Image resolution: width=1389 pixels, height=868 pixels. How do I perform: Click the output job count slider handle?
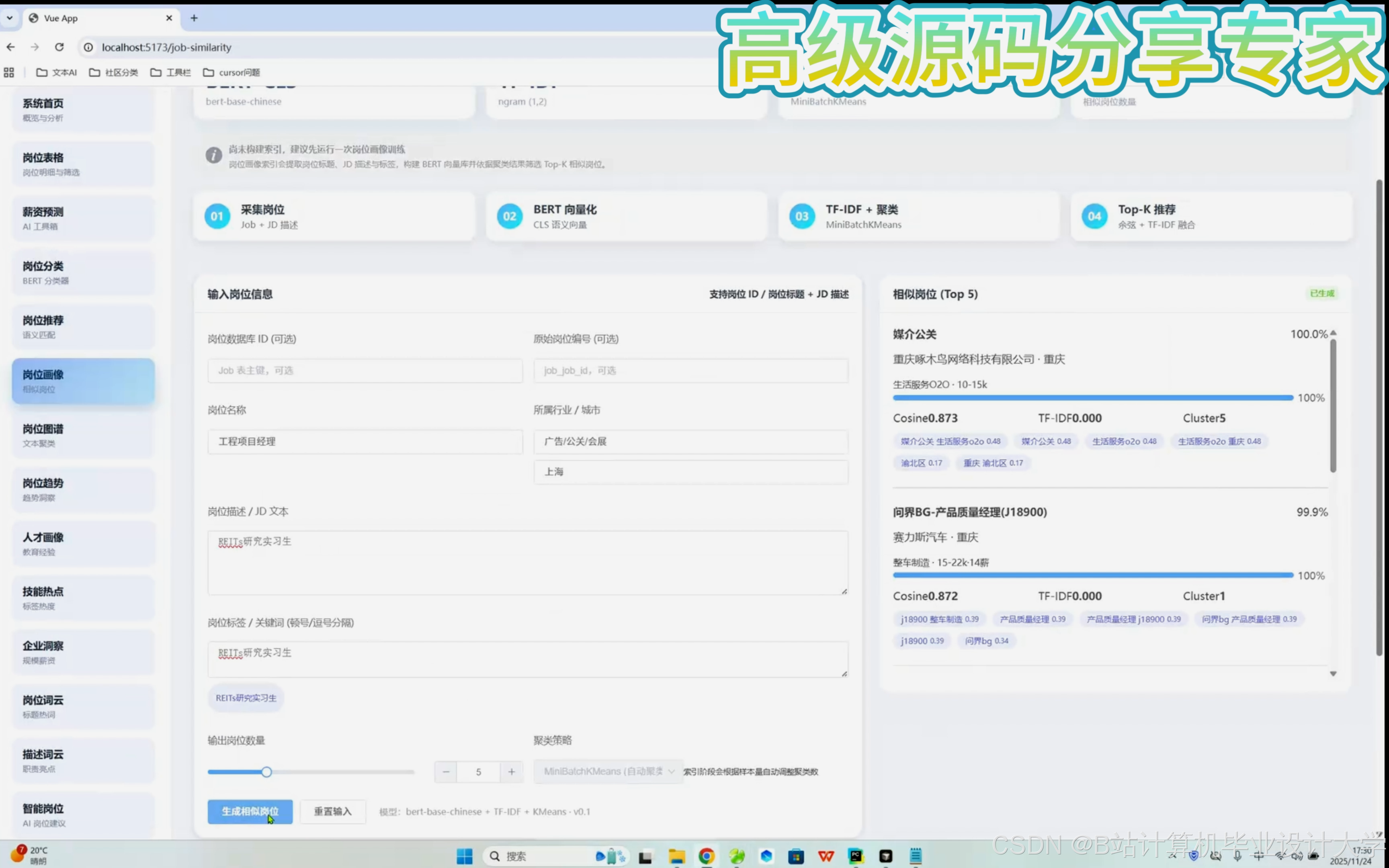pyautogui.click(x=266, y=772)
